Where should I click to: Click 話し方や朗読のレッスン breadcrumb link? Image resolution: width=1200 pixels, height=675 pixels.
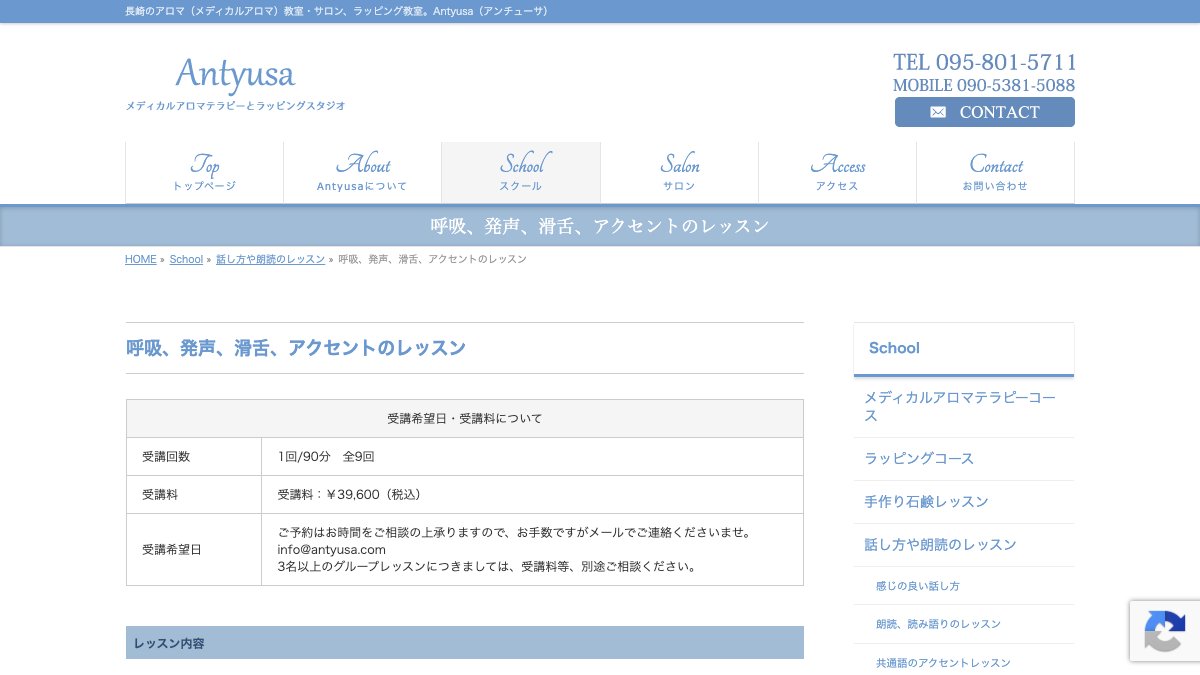271,259
